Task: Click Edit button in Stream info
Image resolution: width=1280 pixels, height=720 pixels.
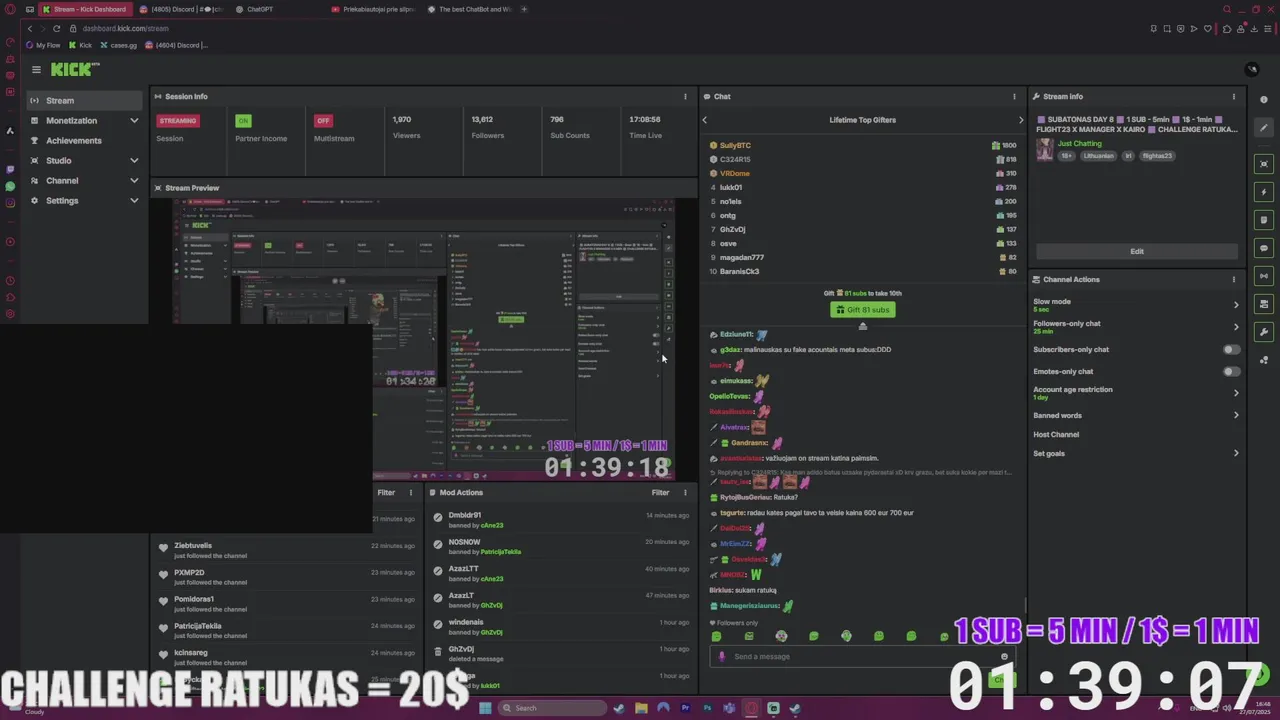Action: (1137, 252)
